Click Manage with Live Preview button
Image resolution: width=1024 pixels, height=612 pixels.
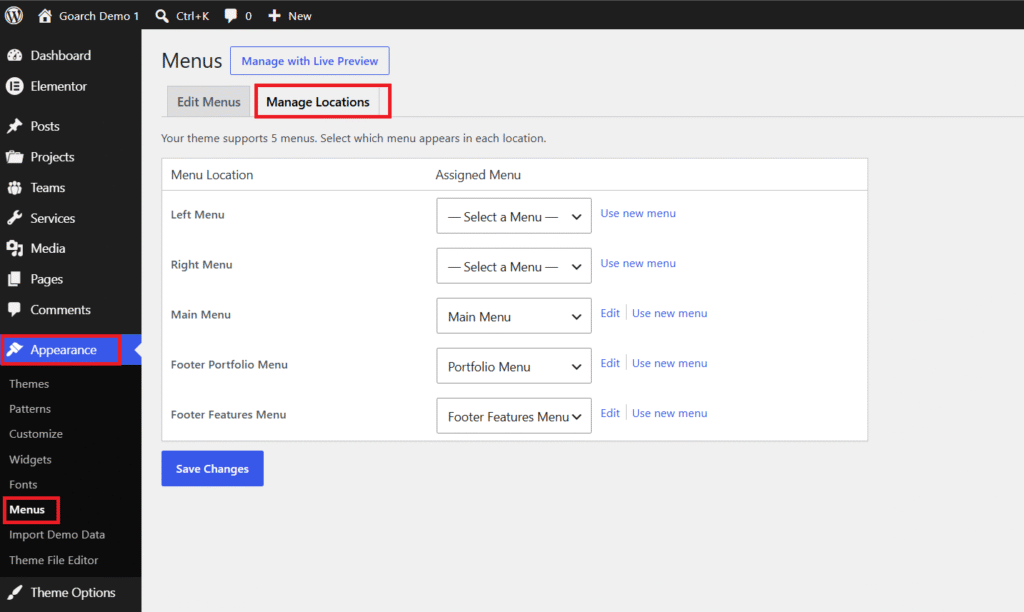click(310, 61)
